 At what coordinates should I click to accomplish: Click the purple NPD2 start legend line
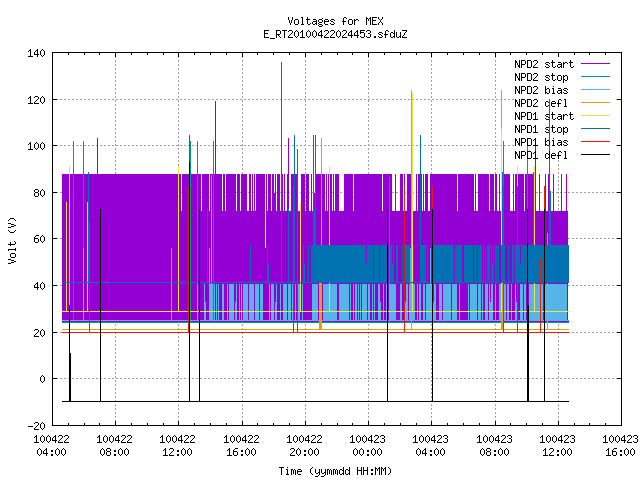click(595, 64)
